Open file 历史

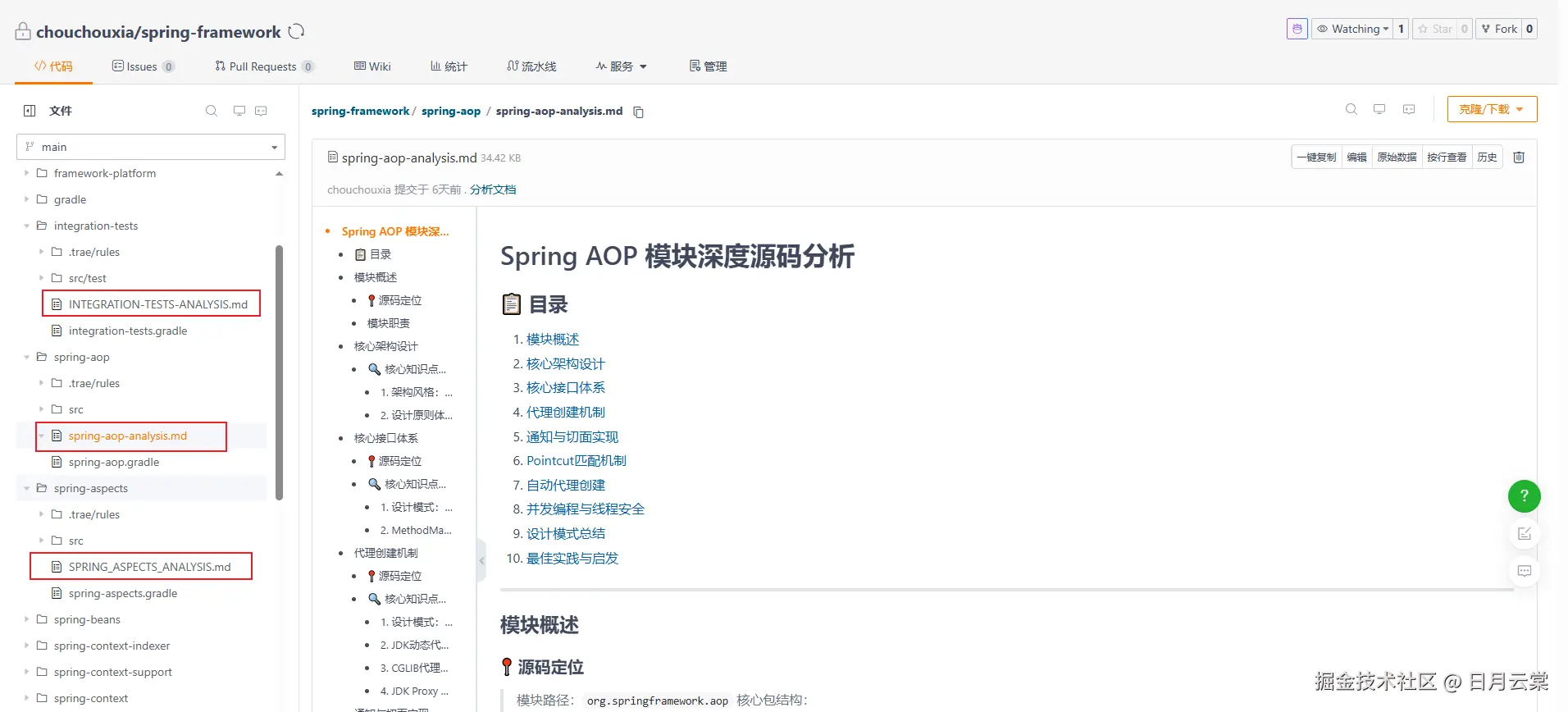point(1487,157)
